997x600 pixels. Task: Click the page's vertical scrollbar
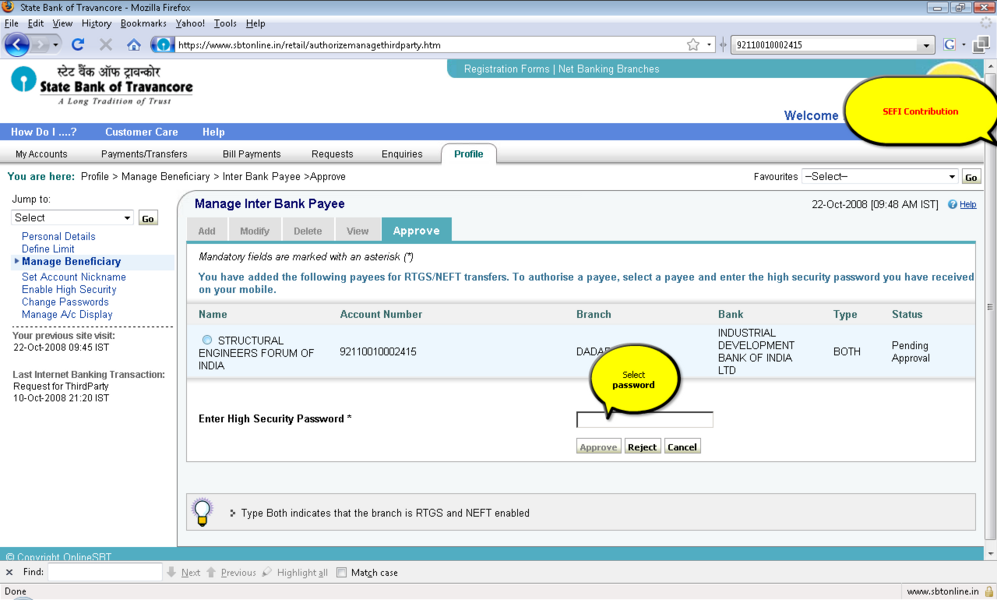pyautogui.click(x=990, y=300)
